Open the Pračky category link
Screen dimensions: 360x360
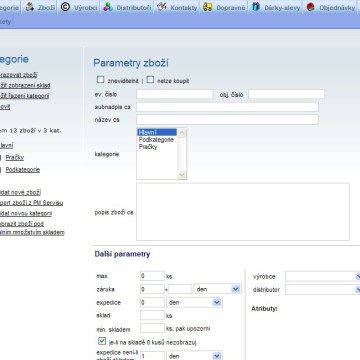click(15, 157)
